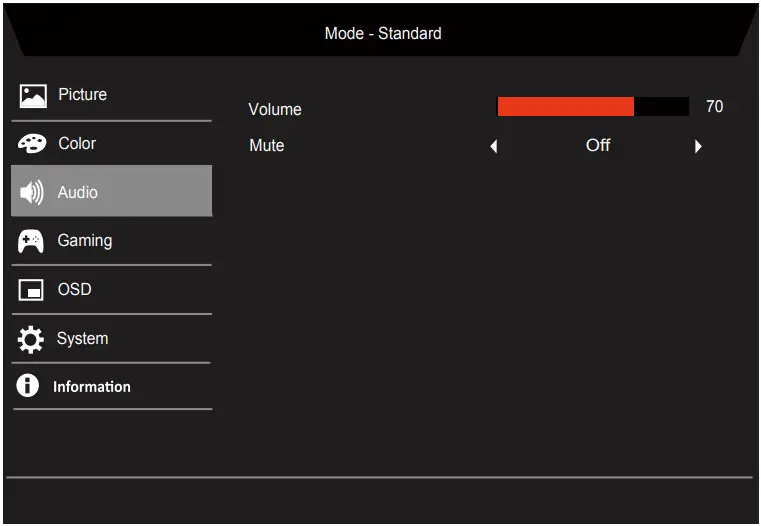The image size is (761, 526).
Task: Select the Mute setting label
Action: (x=267, y=146)
